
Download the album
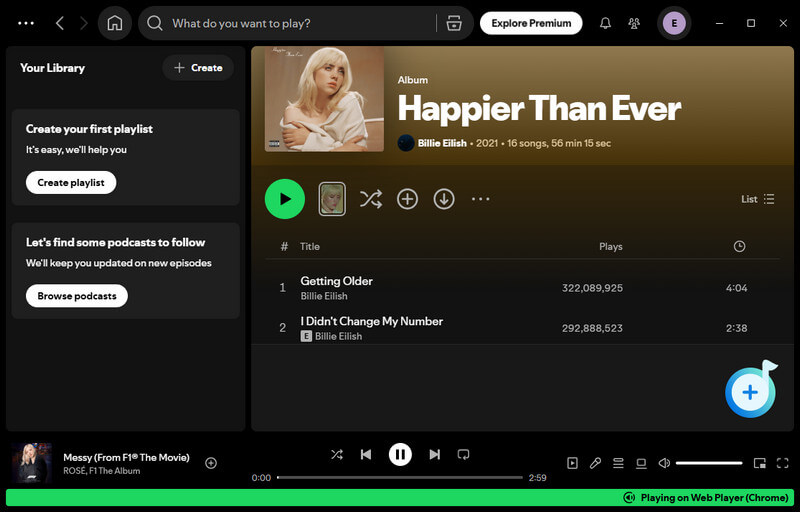coord(444,199)
